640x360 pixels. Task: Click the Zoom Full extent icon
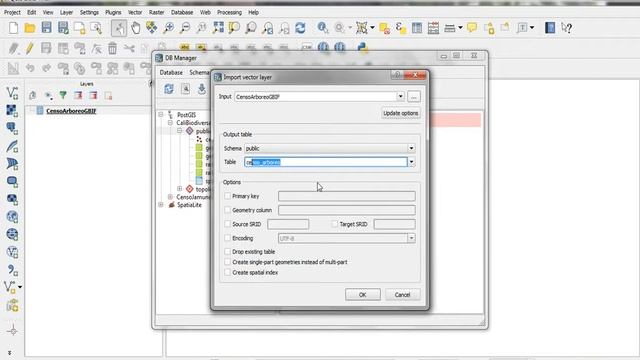click(218, 28)
